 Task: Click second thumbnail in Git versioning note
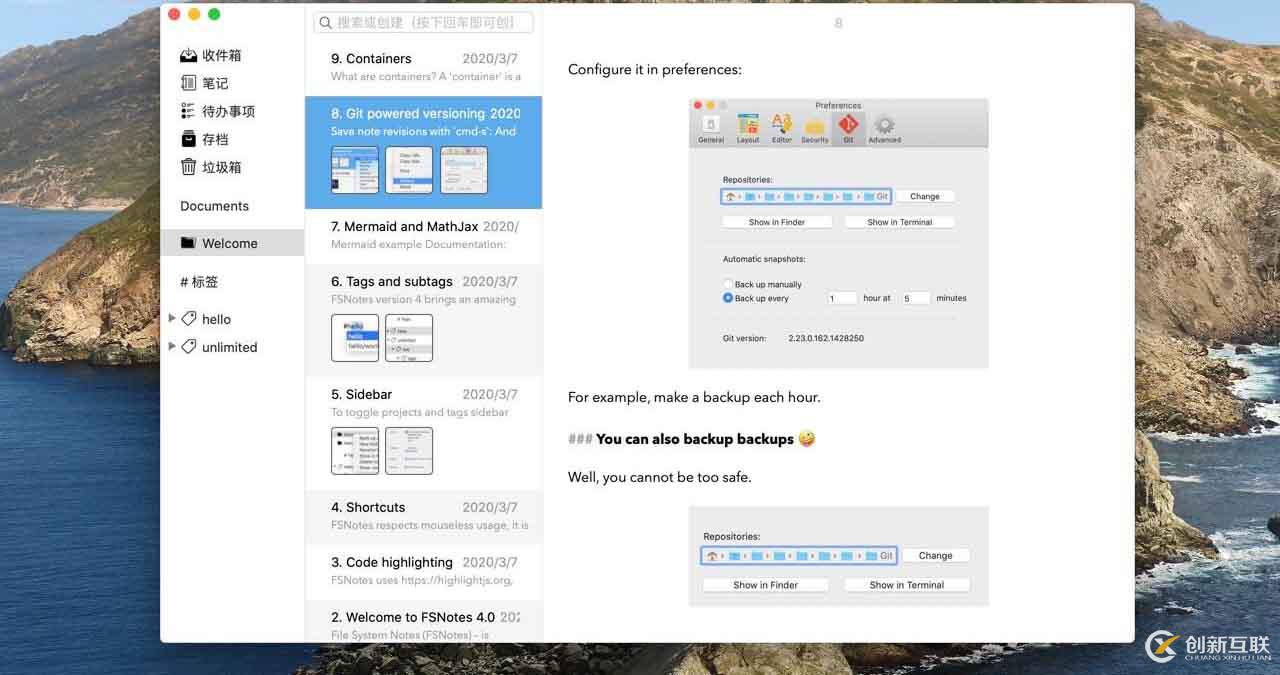tap(409, 170)
